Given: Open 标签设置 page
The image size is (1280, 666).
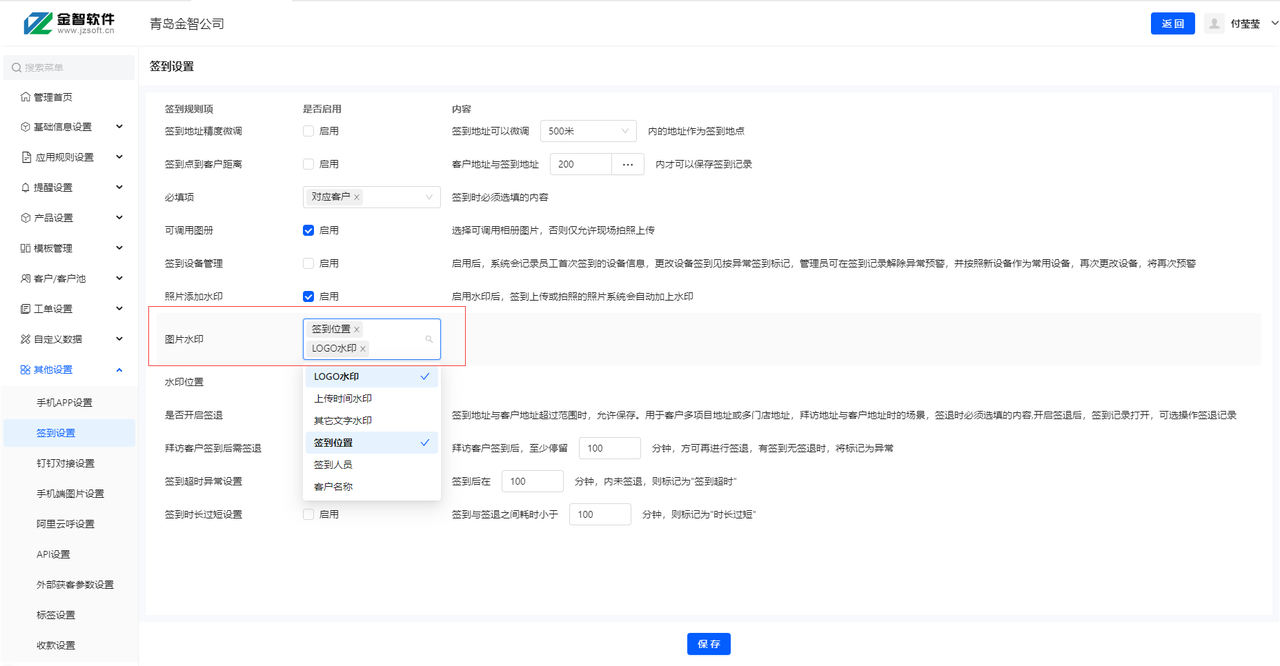Looking at the screenshot, I should tap(56, 614).
